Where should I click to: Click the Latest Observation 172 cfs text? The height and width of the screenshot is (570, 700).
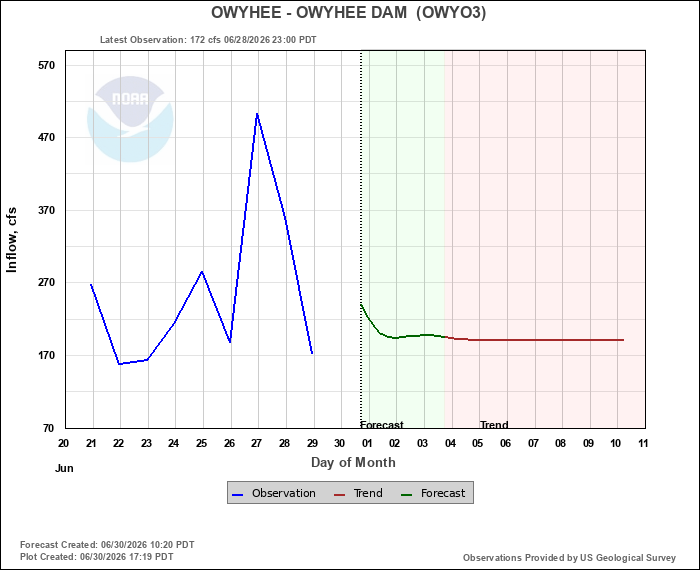pyautogui.click(x=208, y=40)
